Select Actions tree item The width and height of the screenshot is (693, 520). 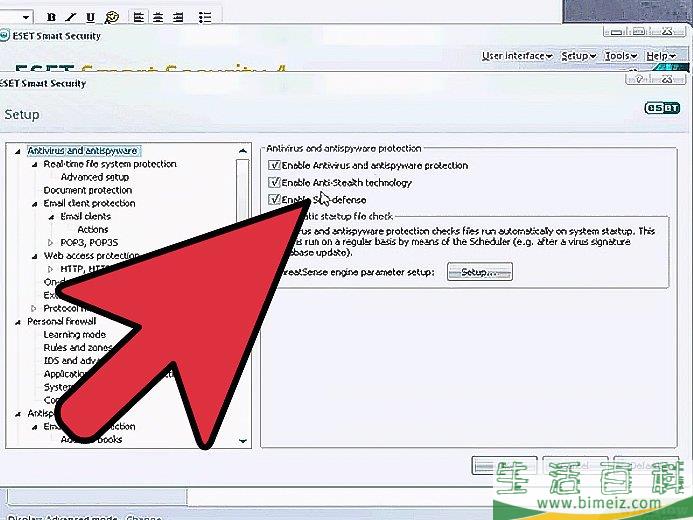(93, 230)
